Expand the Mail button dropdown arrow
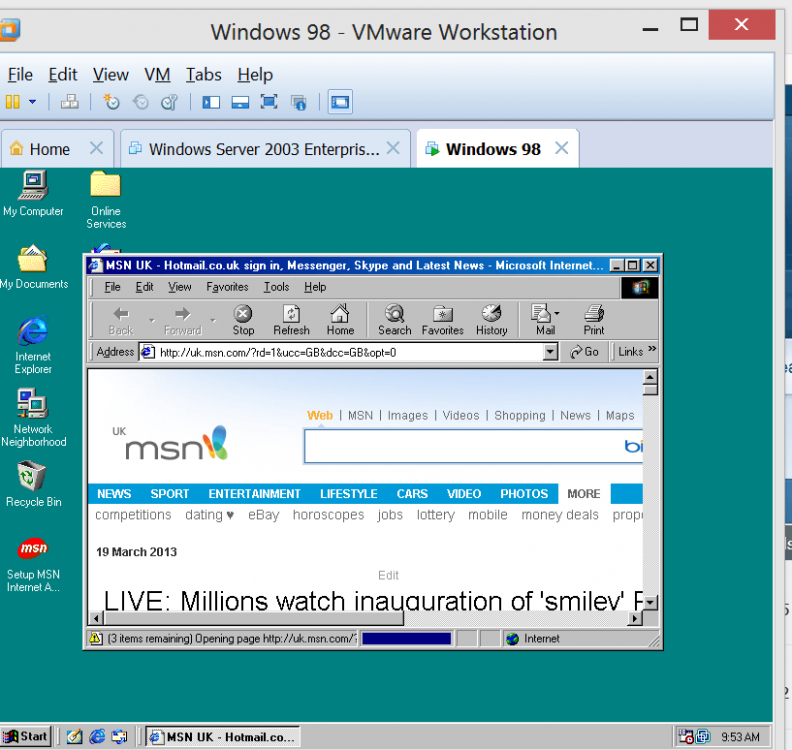The width and height of the screenshot is (792, 750). click(x=557, y=313)
